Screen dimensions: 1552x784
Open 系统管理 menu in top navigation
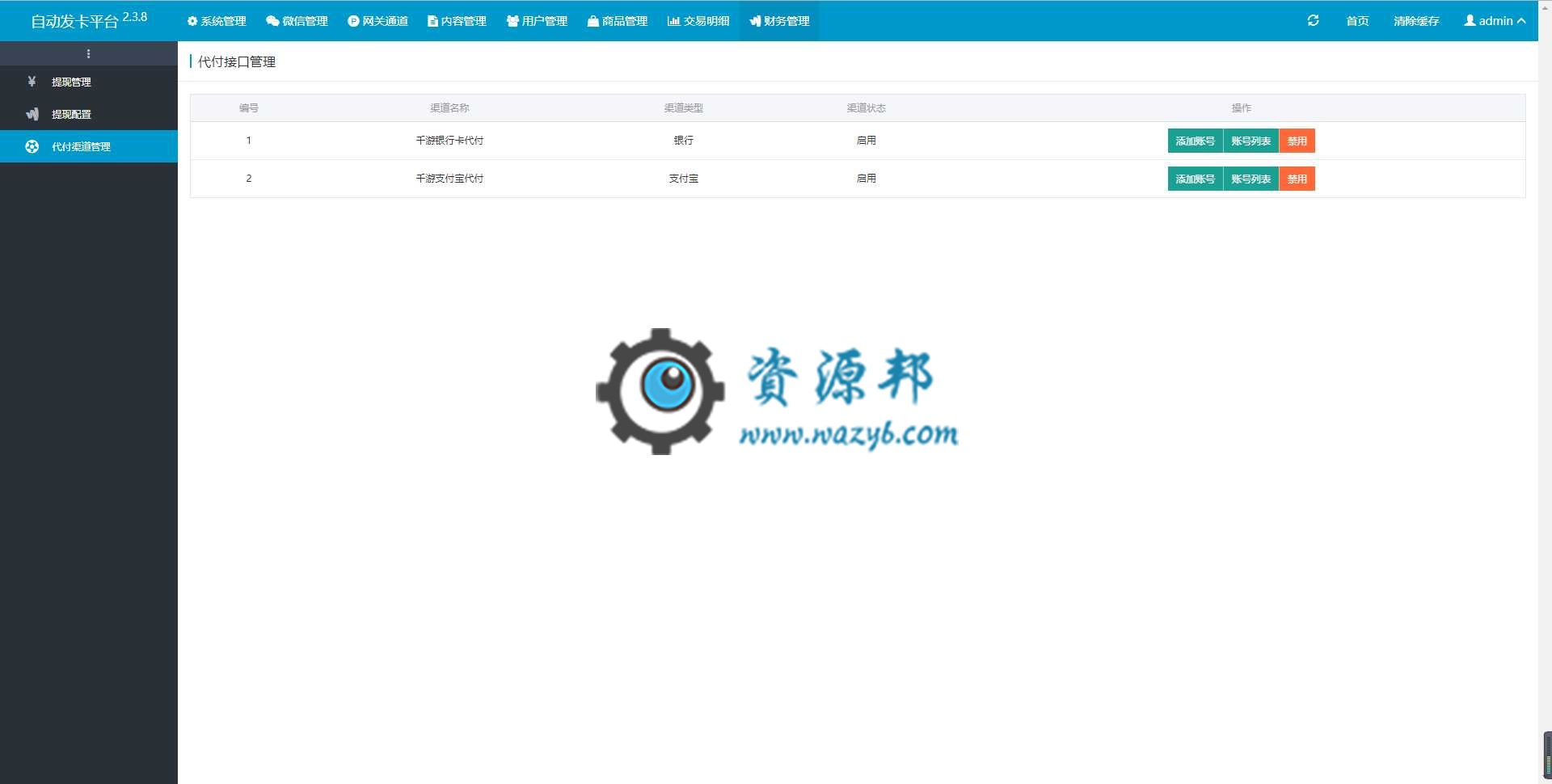pyautogui.click(x=217, y=21)
